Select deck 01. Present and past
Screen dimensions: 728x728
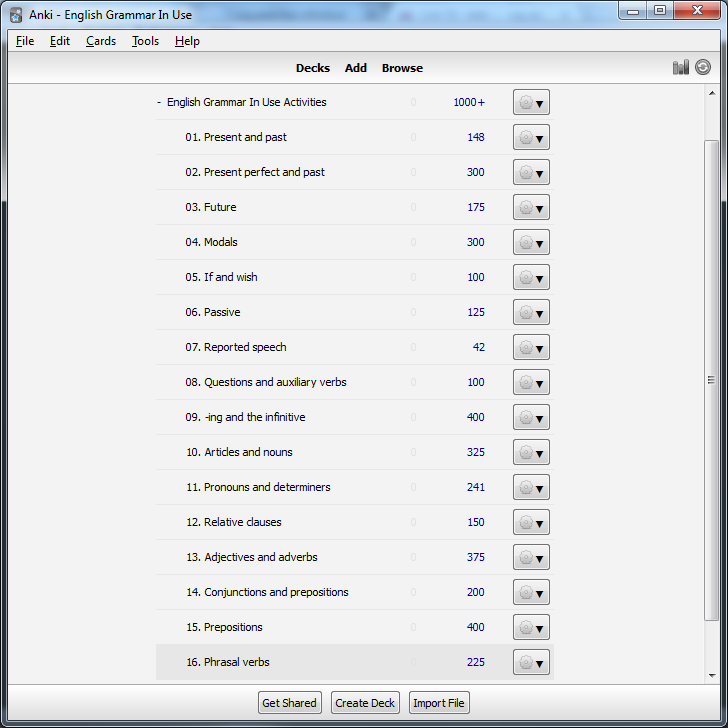pyautogui.click(x=236, y=137)
